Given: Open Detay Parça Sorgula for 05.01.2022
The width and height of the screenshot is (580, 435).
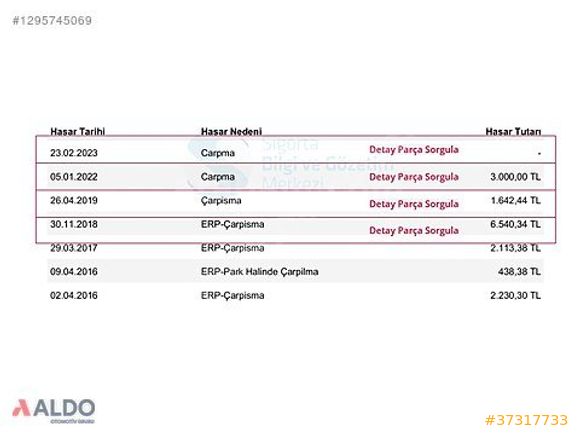Looking at the screenshot, I should (414, 177).
